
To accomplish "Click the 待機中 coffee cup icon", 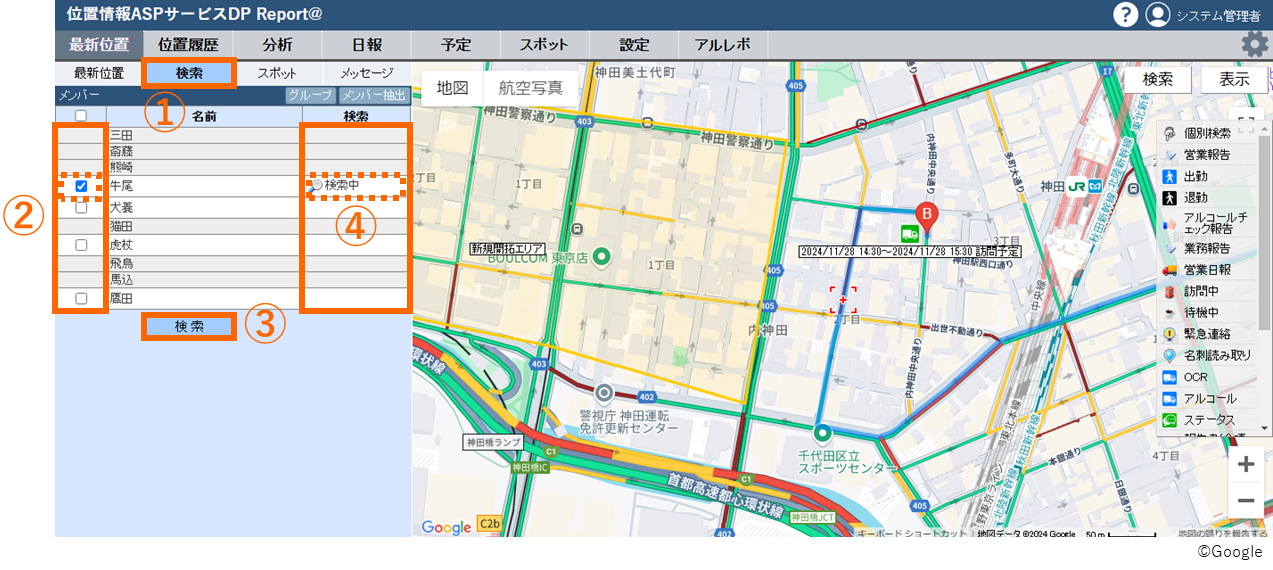I will tap(1169, 313).
